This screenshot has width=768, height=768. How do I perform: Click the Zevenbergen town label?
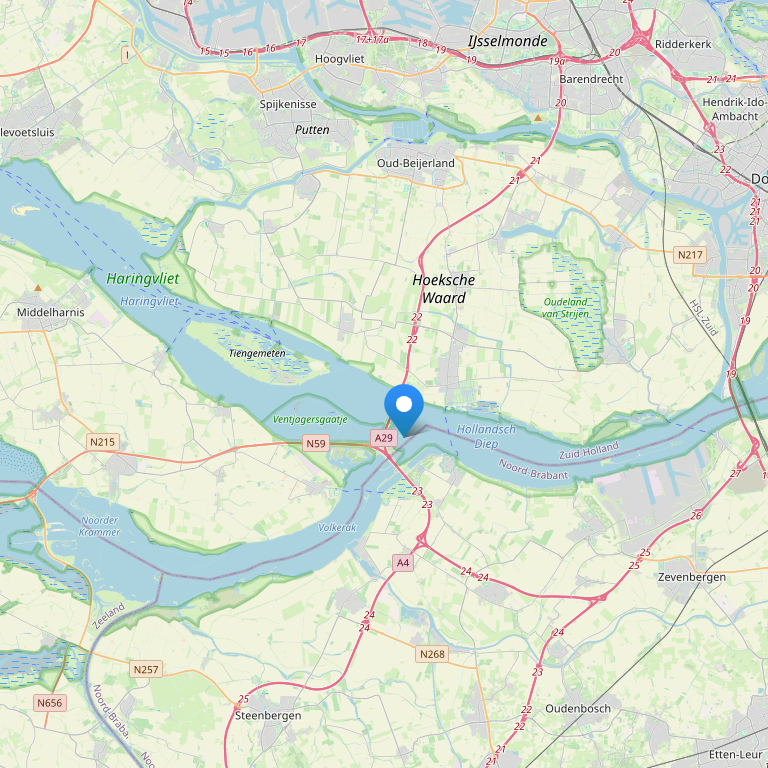692,577
